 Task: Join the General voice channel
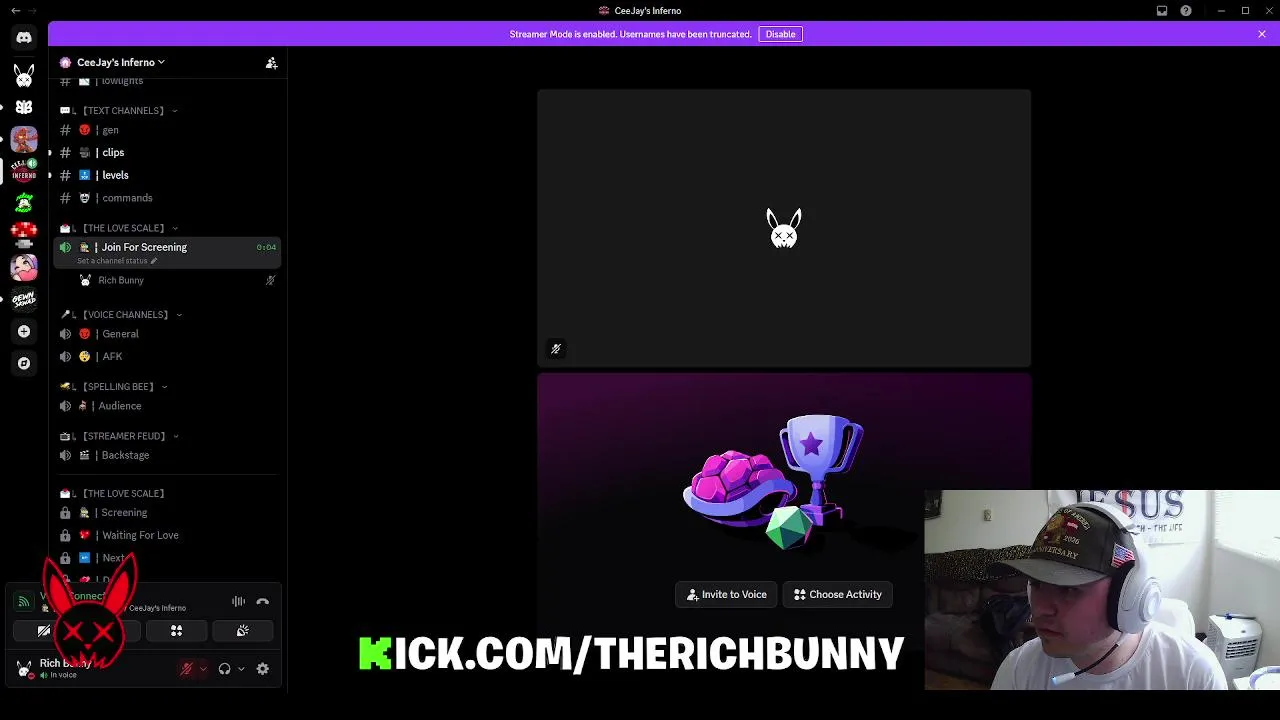[167, 334]
